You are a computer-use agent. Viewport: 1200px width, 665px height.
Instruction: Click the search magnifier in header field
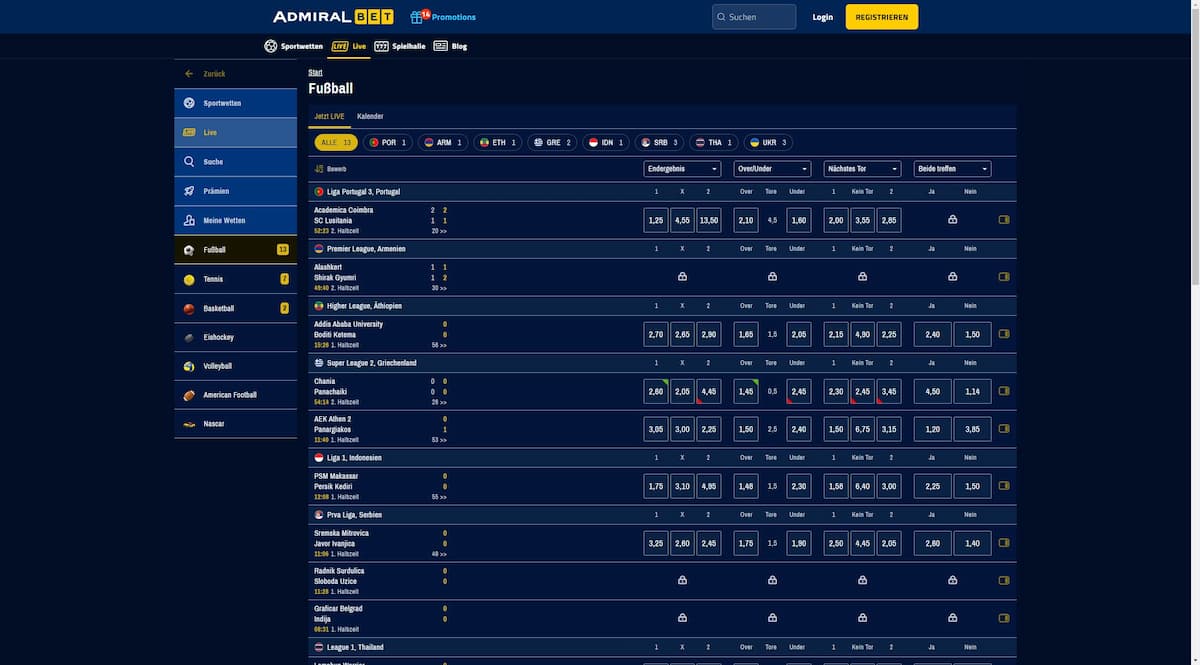click(x=721, y=17)
